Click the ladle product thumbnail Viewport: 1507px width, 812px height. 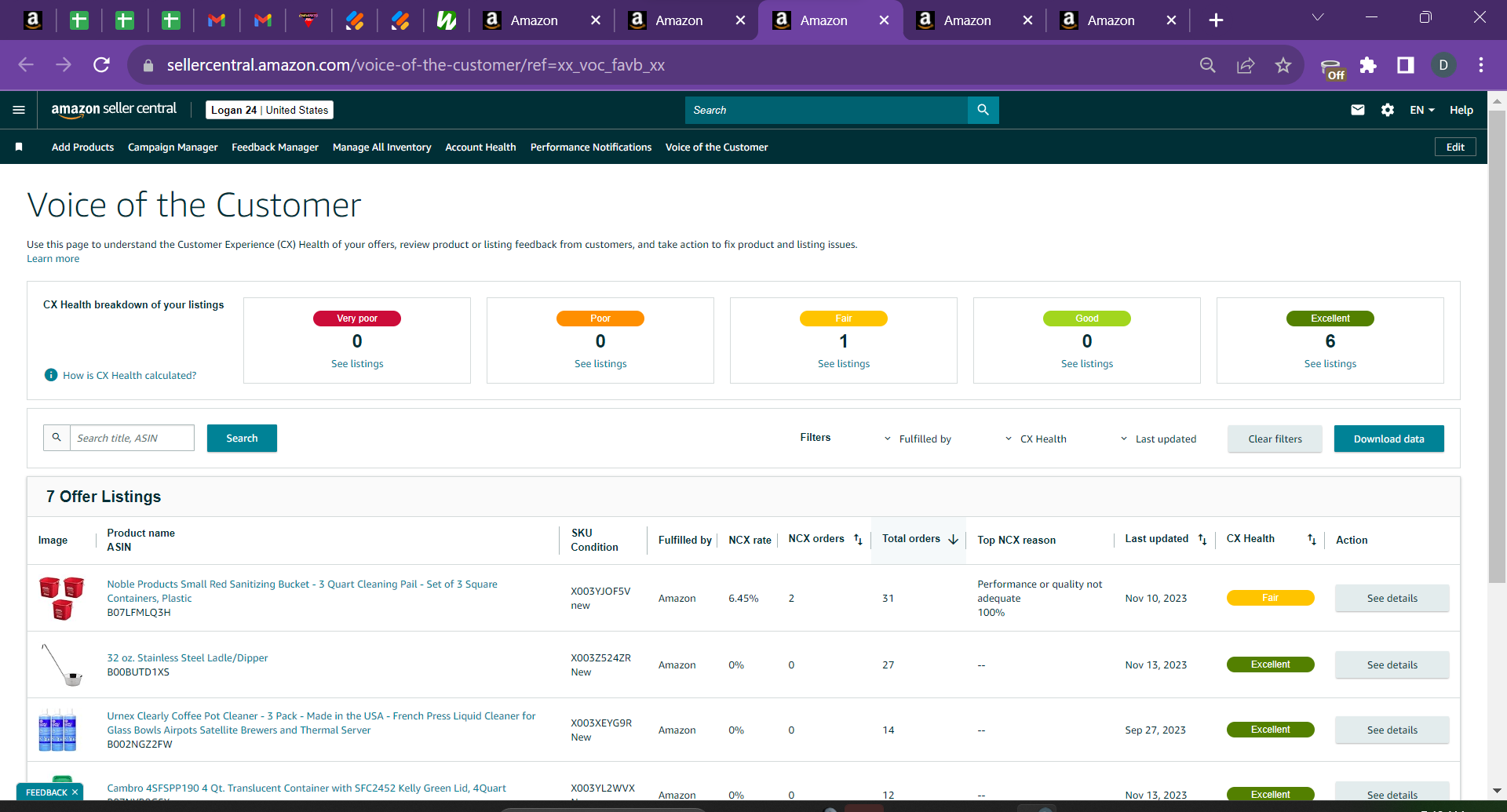(61, 665)
